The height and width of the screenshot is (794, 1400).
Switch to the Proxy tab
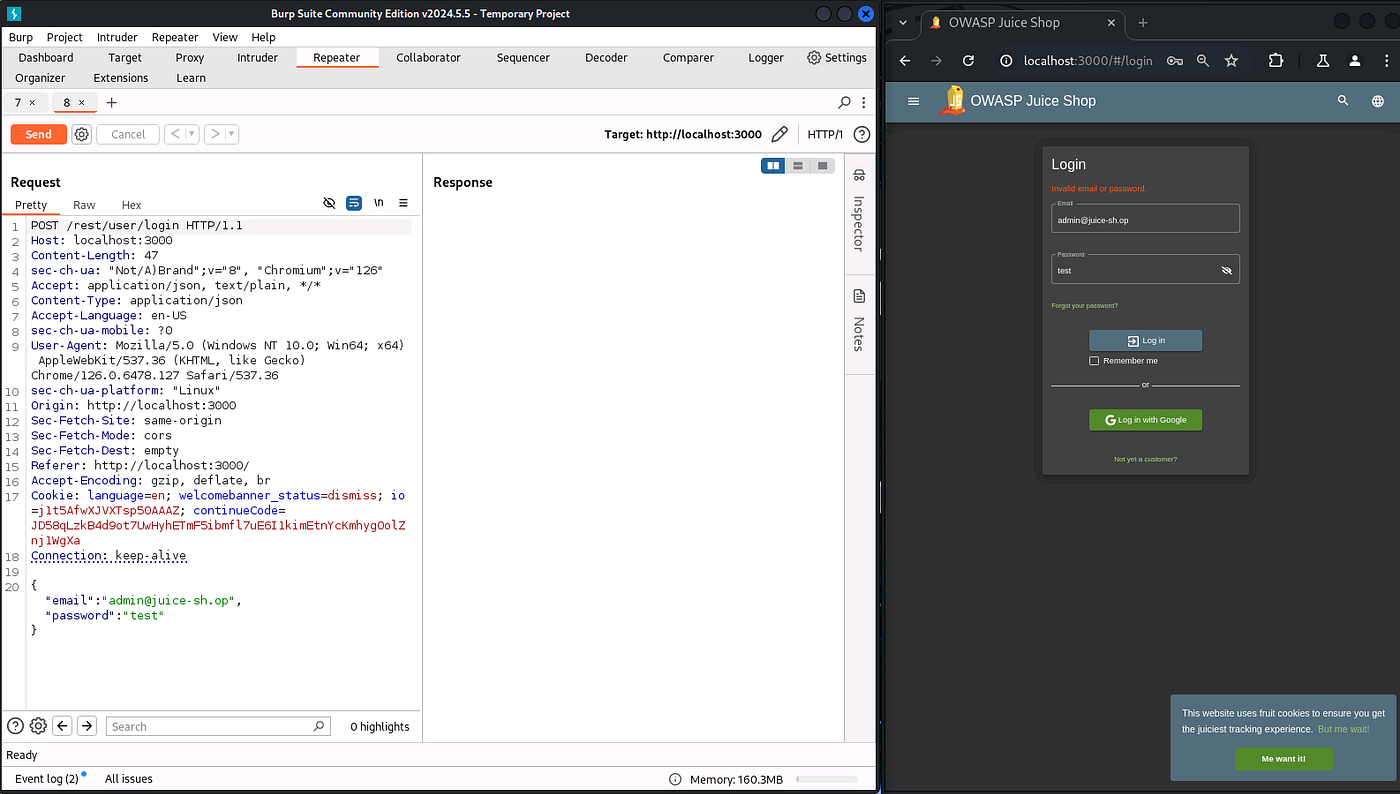(190, 57)
